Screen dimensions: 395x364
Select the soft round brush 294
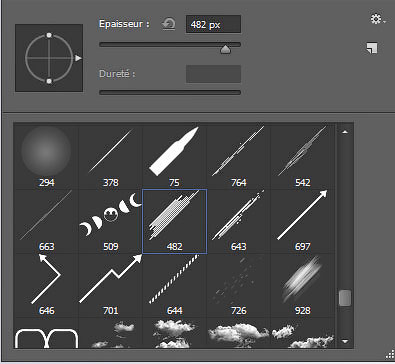coord(46,157)
